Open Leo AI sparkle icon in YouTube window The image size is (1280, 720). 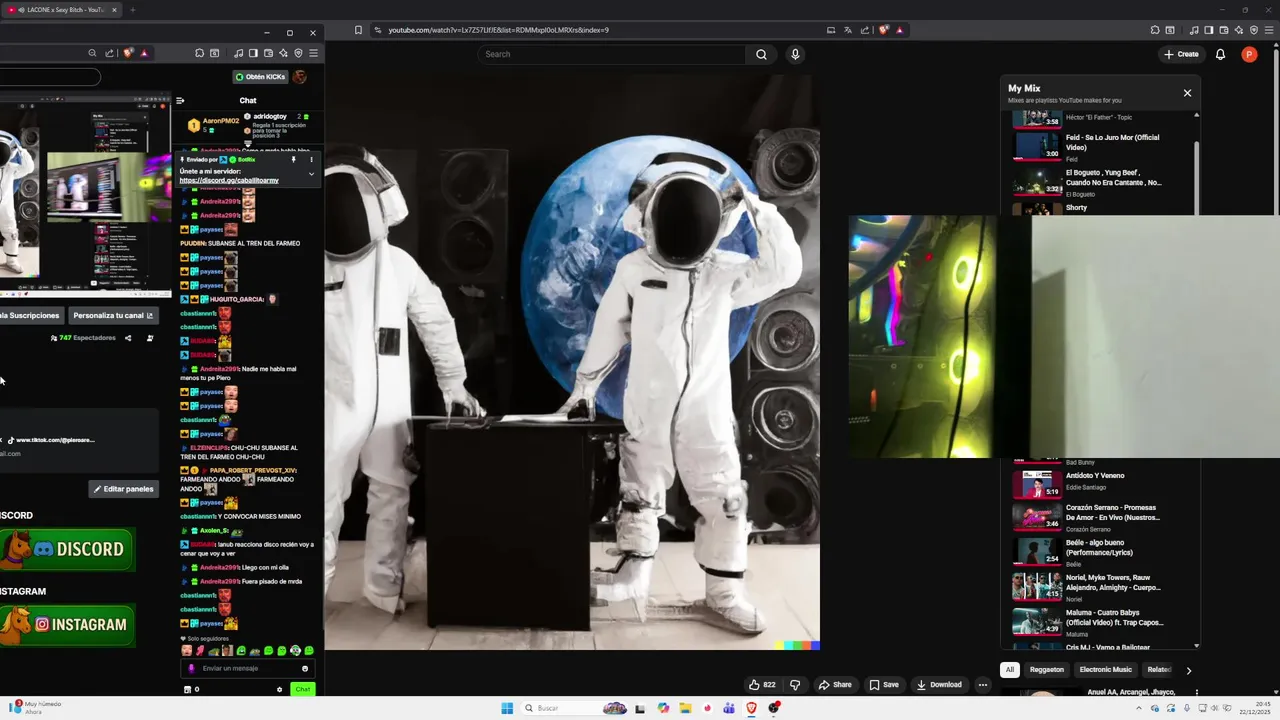click(1239, 30)
